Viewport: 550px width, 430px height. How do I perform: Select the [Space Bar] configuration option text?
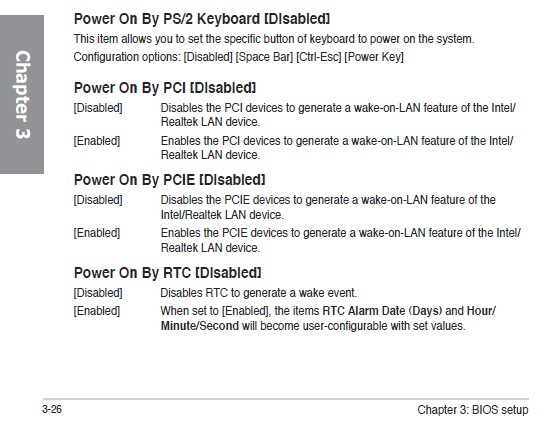pyautogui.click(x=264, y=57)
